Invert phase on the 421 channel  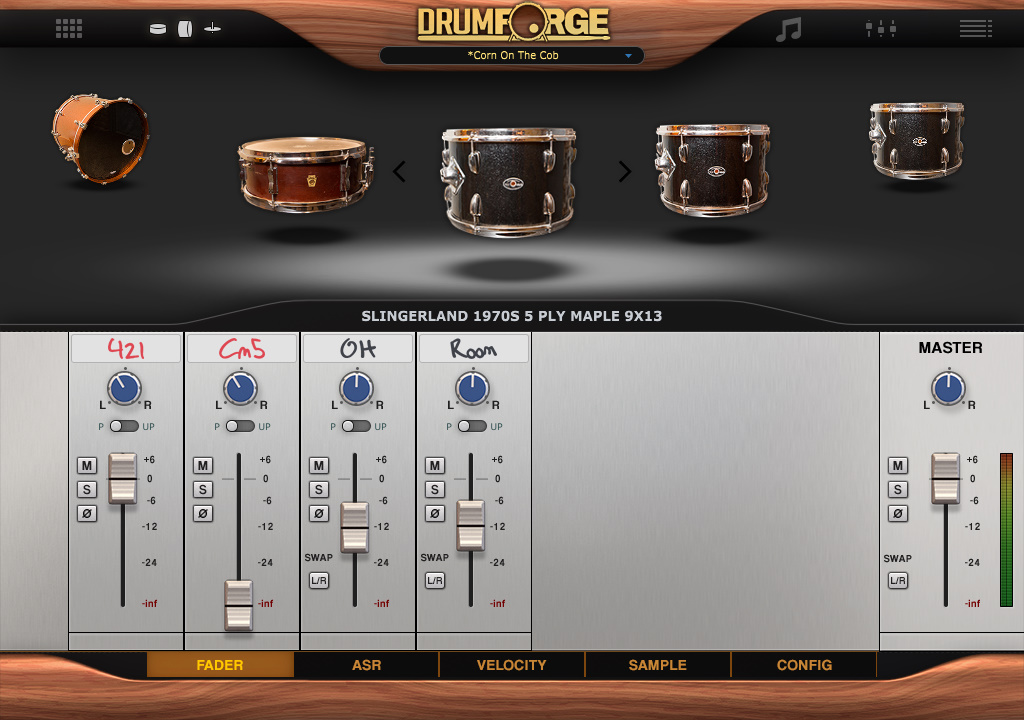point(87,514)
